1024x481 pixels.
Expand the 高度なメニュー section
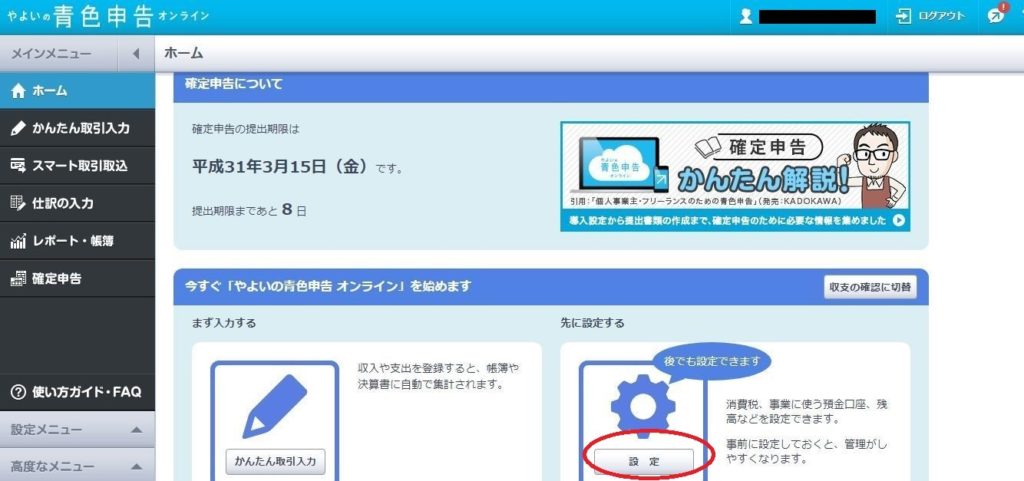point(78,467)
